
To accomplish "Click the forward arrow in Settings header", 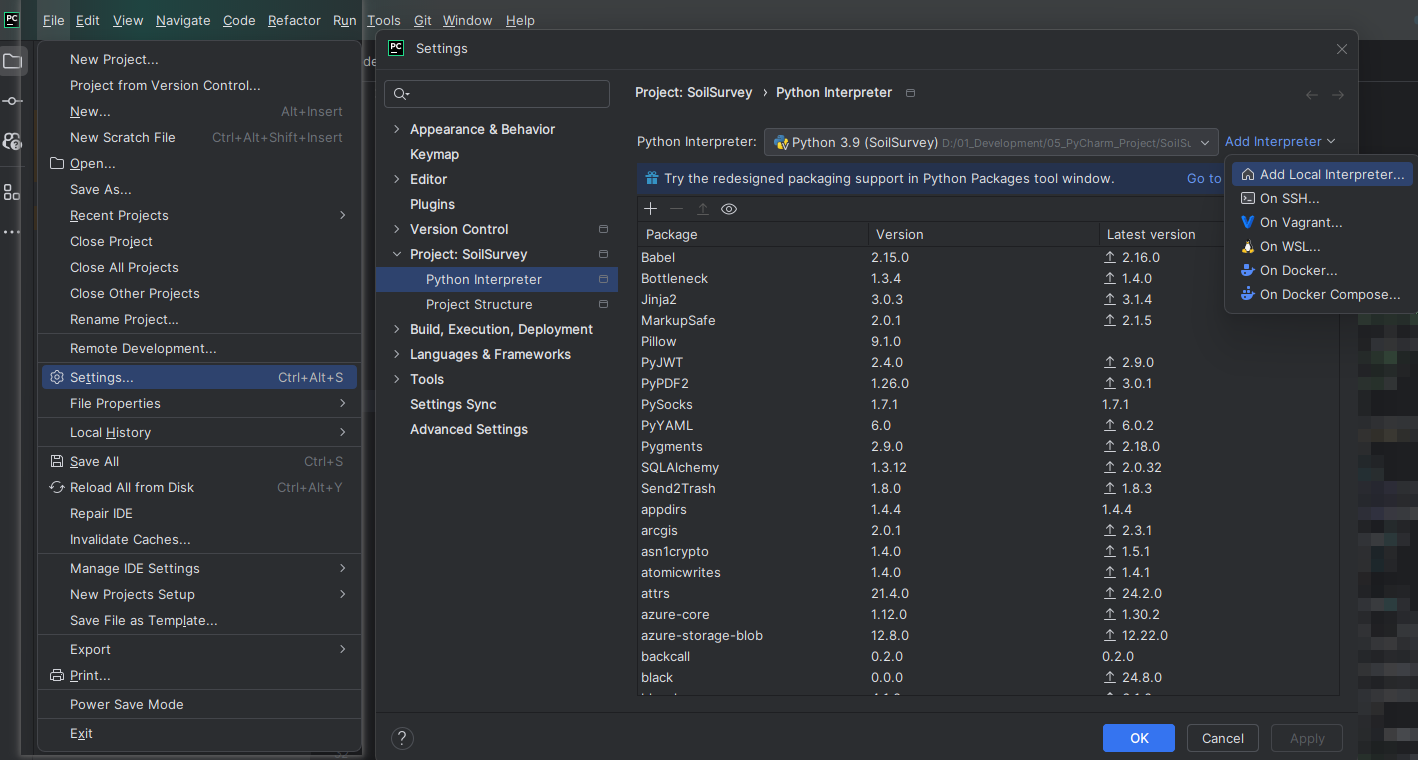I will [1338, 95].
